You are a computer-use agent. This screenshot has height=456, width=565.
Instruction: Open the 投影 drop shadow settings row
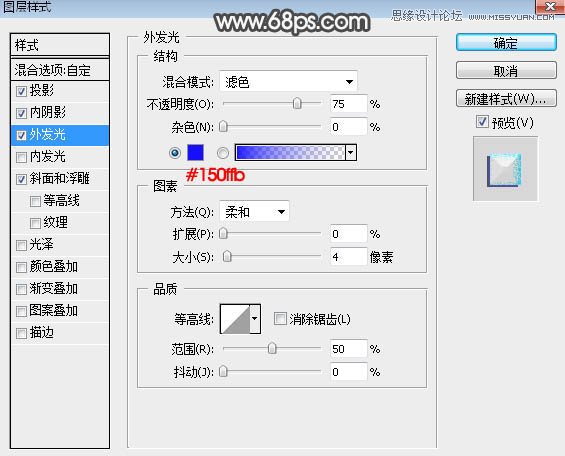(60, 91)
